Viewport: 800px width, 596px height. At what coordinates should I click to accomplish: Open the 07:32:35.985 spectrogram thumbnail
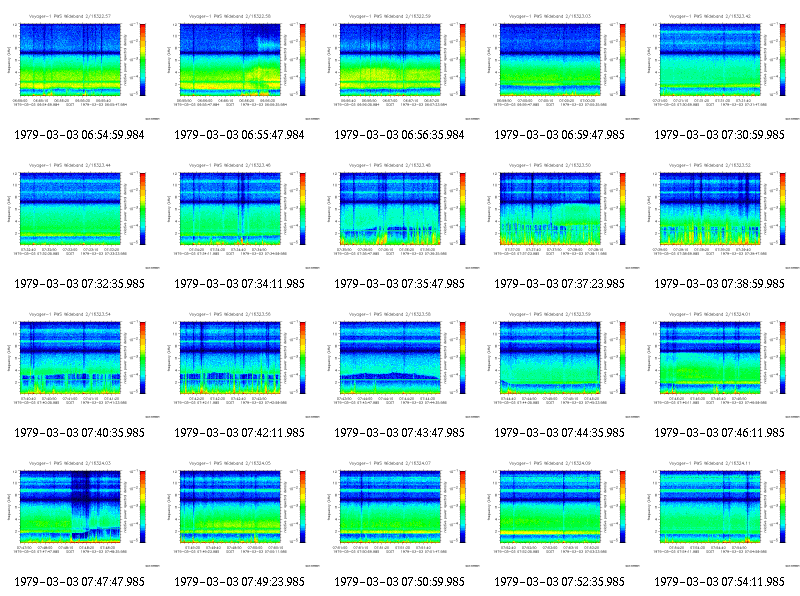80,215
